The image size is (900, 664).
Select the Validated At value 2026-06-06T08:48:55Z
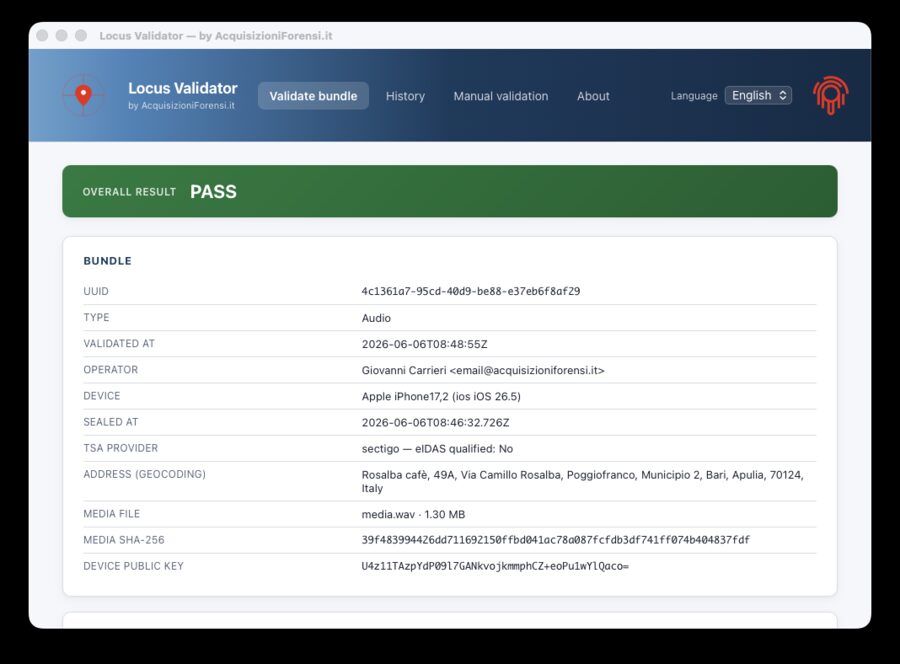click(424, 344)
